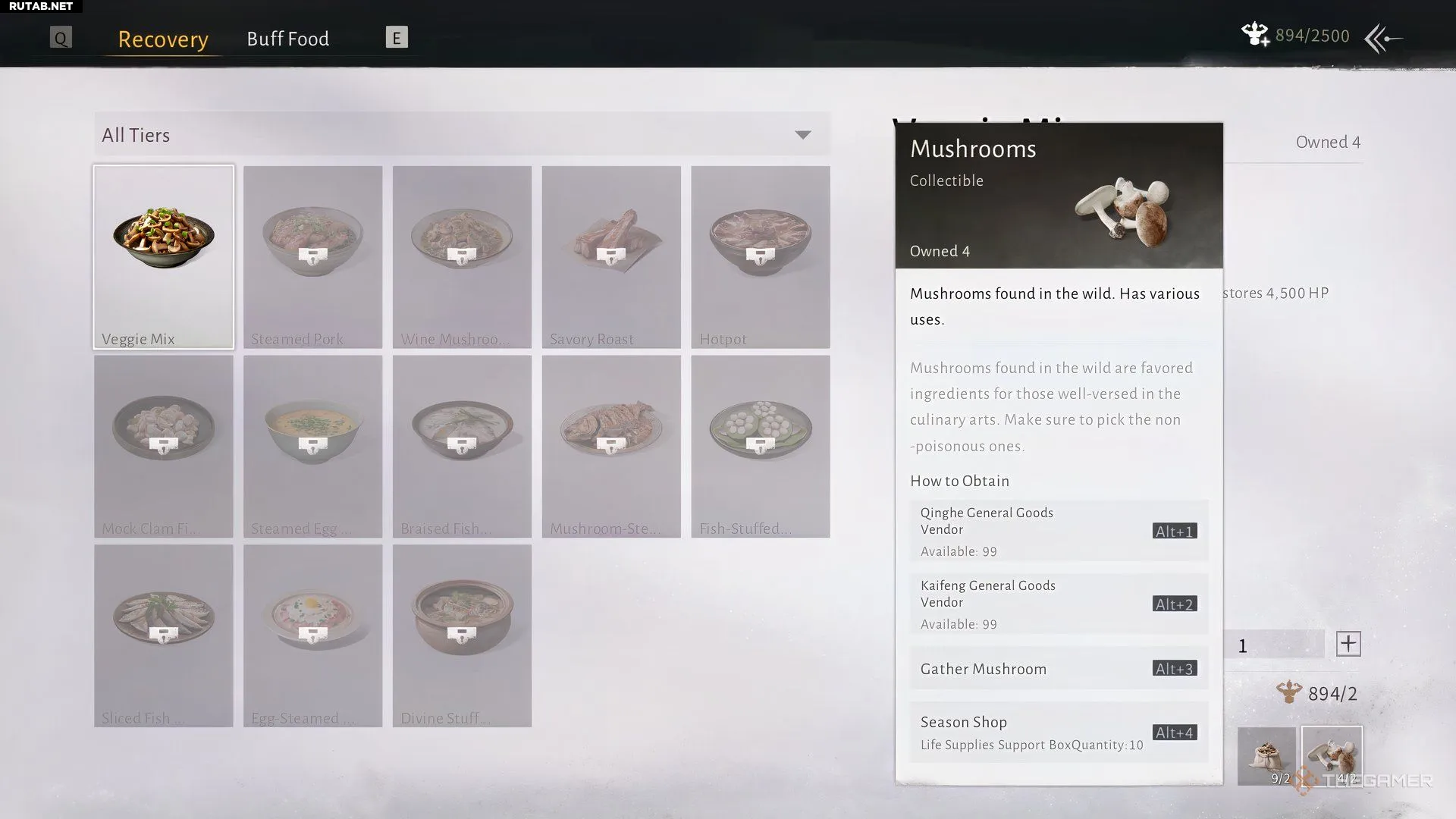The height and width of the screenshot is (819, 1456).
Task: Click the locked Steamed Pork dish
Action: [x=312, y=257]
